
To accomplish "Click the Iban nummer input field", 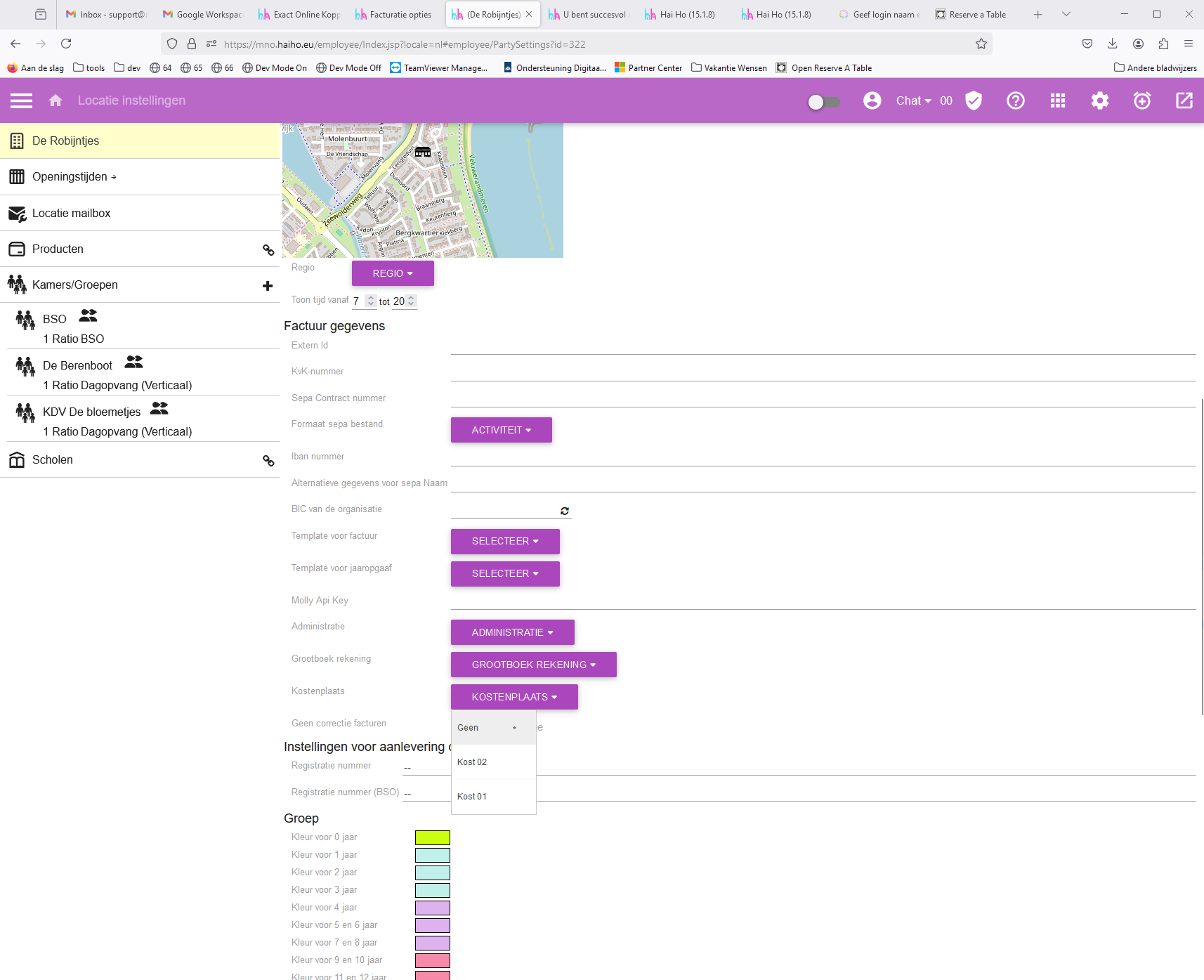I will click(823, 457).
